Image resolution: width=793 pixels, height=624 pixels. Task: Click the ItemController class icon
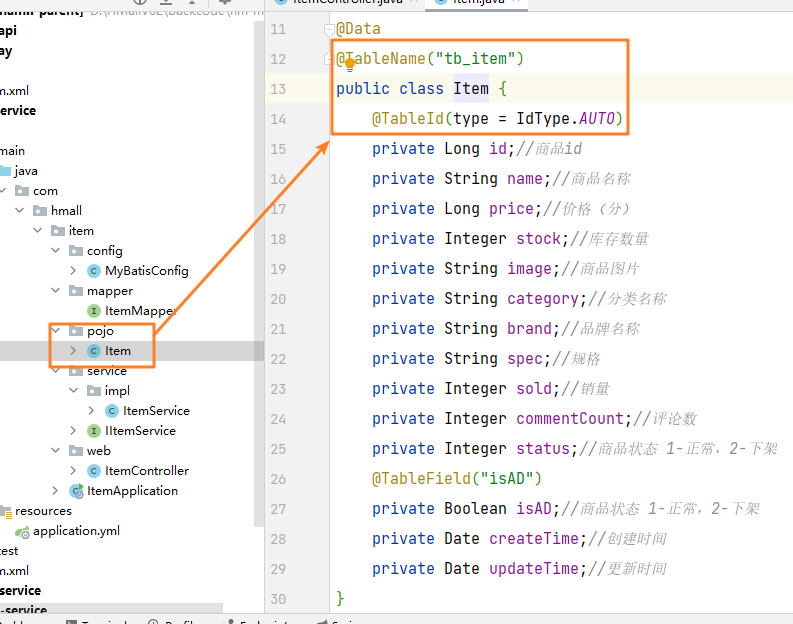[94, 471]
